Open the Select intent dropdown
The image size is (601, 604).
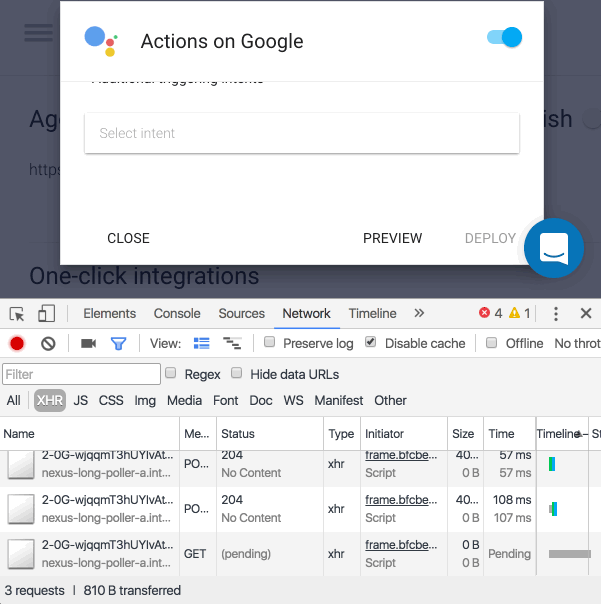[302, 133]
